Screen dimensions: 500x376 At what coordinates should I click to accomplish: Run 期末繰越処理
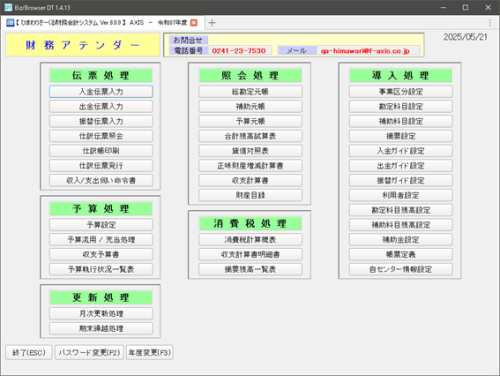[x=101, y=328]
